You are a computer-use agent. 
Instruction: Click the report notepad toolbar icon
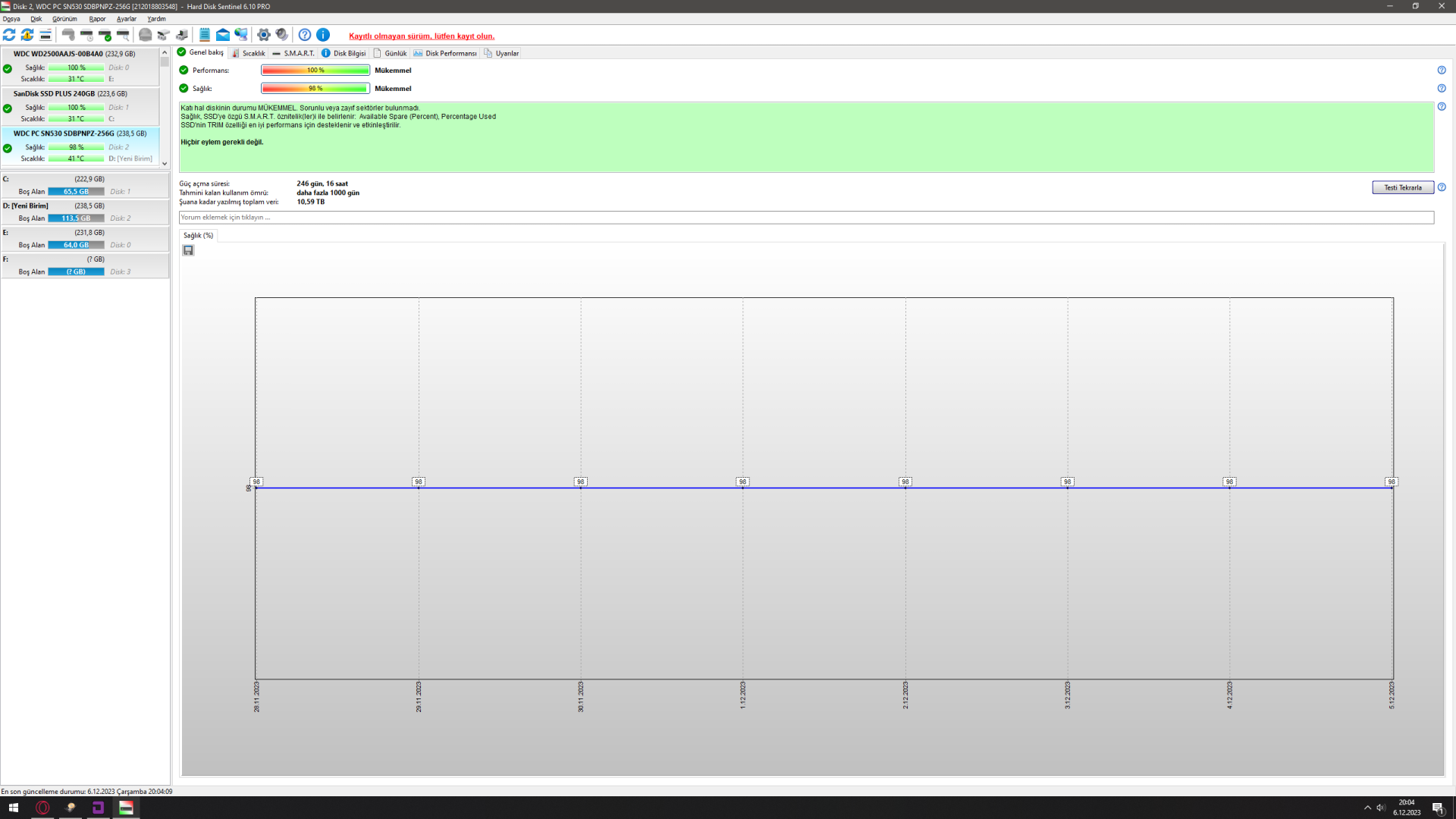pos(204,35)
